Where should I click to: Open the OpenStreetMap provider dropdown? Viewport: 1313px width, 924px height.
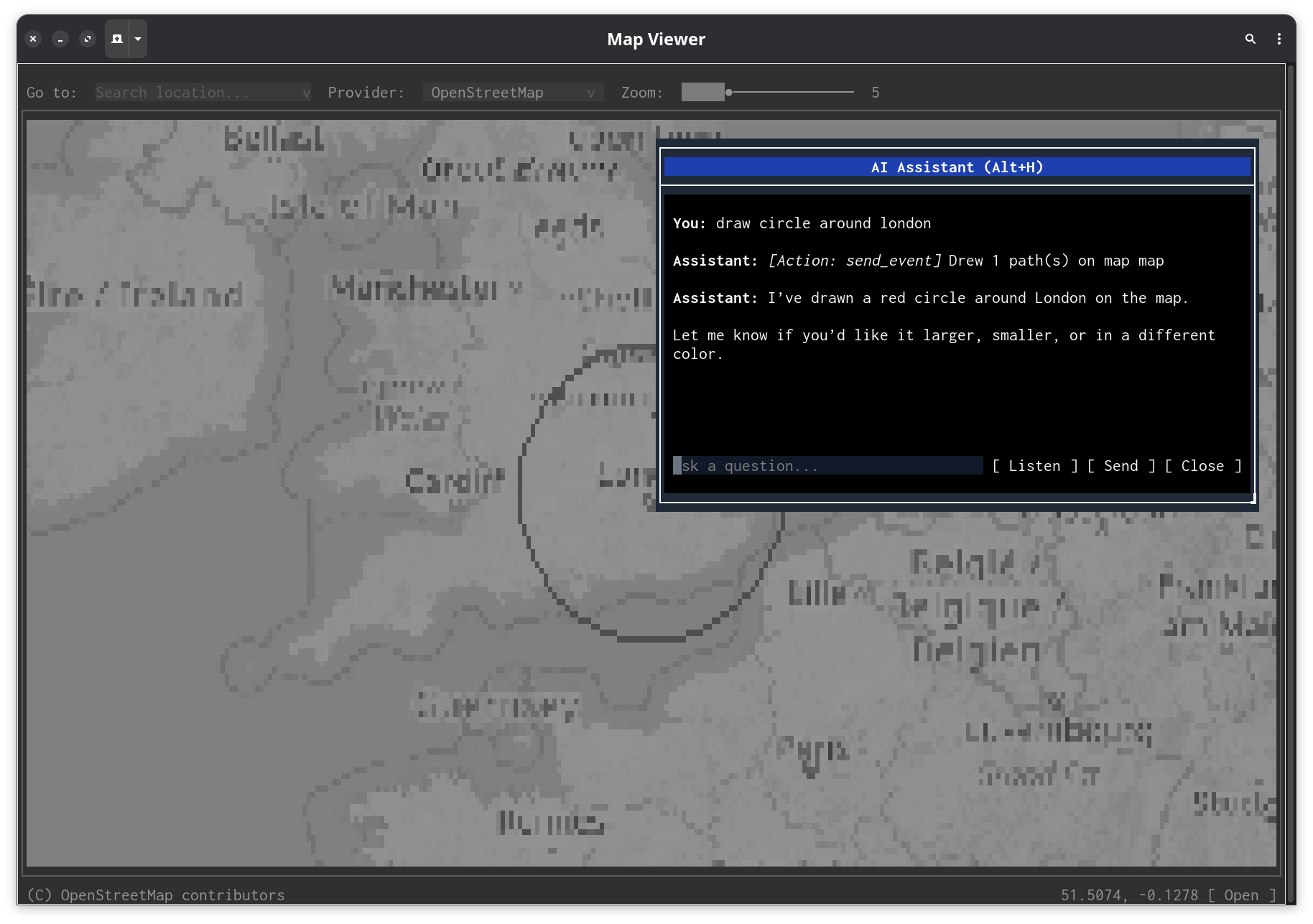click(x=513, y=93)
